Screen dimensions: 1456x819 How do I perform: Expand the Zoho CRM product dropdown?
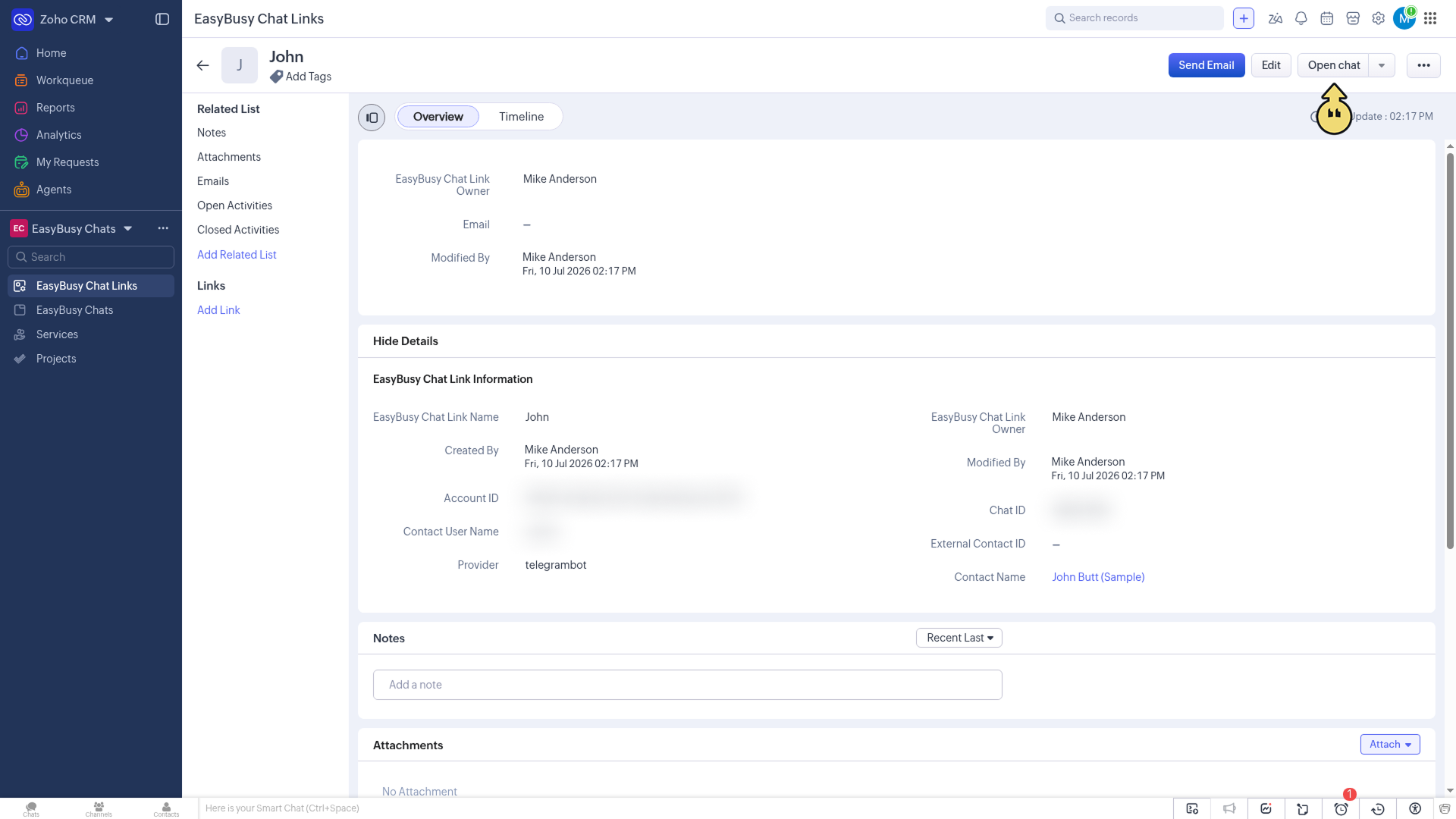point(109,20)
